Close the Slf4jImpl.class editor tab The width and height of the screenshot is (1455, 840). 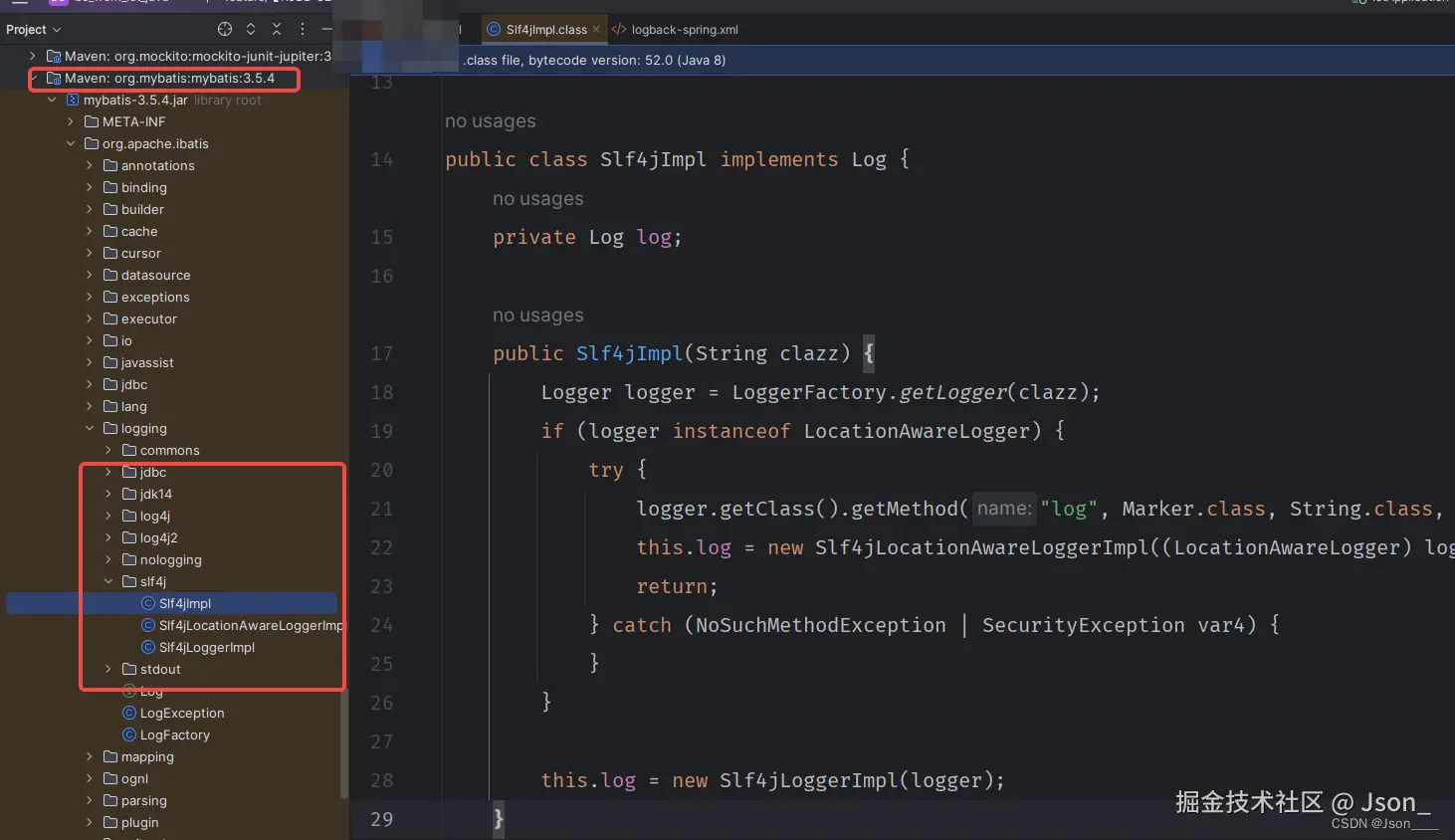(x=596, y=29)
